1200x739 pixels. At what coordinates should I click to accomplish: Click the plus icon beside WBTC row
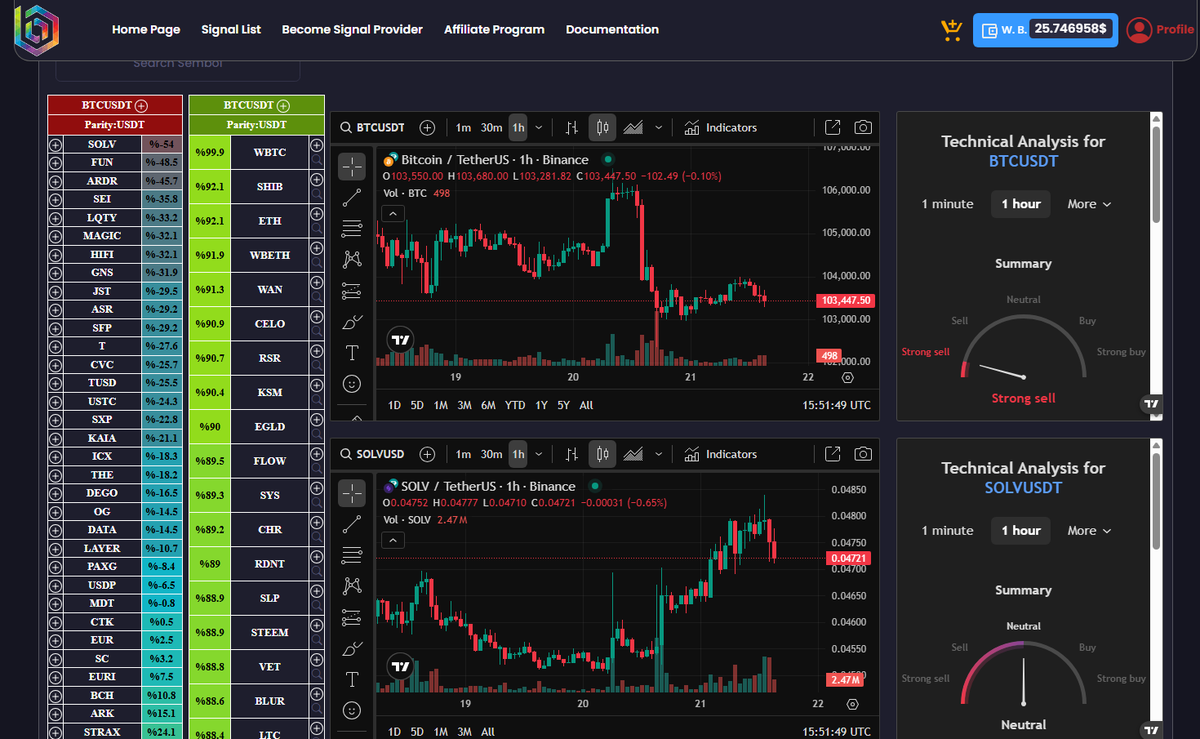316,145
